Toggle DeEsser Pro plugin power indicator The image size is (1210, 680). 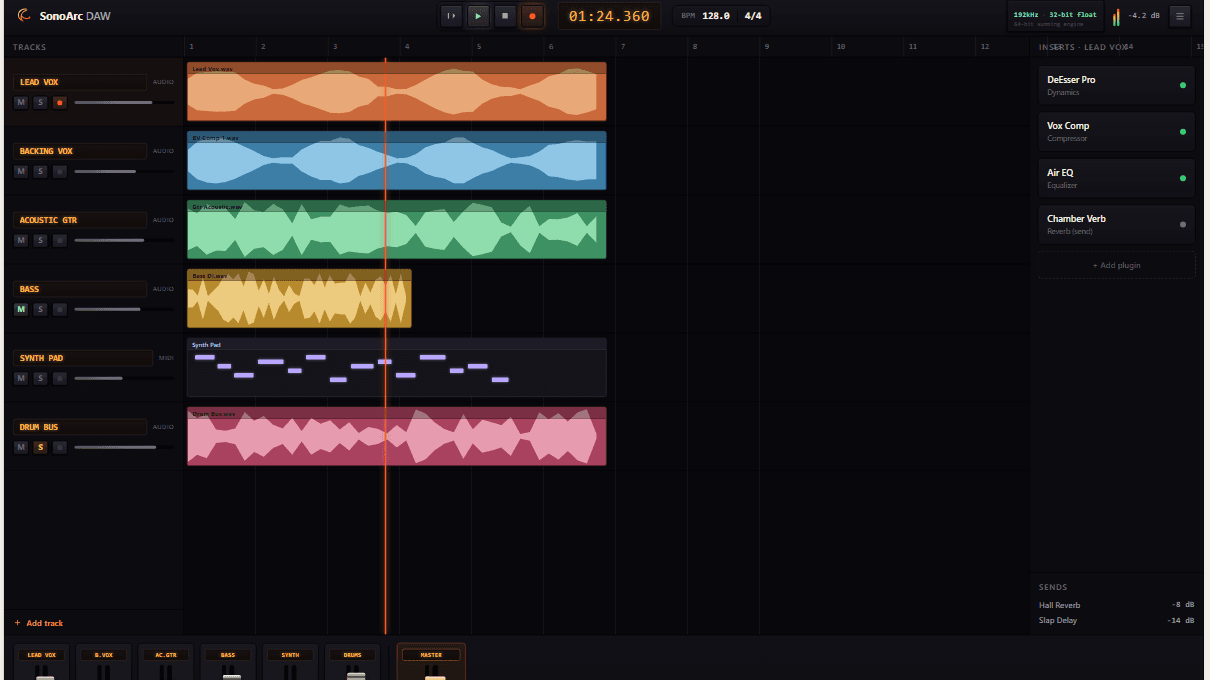pyautogui.click(x=1183, y=85)
